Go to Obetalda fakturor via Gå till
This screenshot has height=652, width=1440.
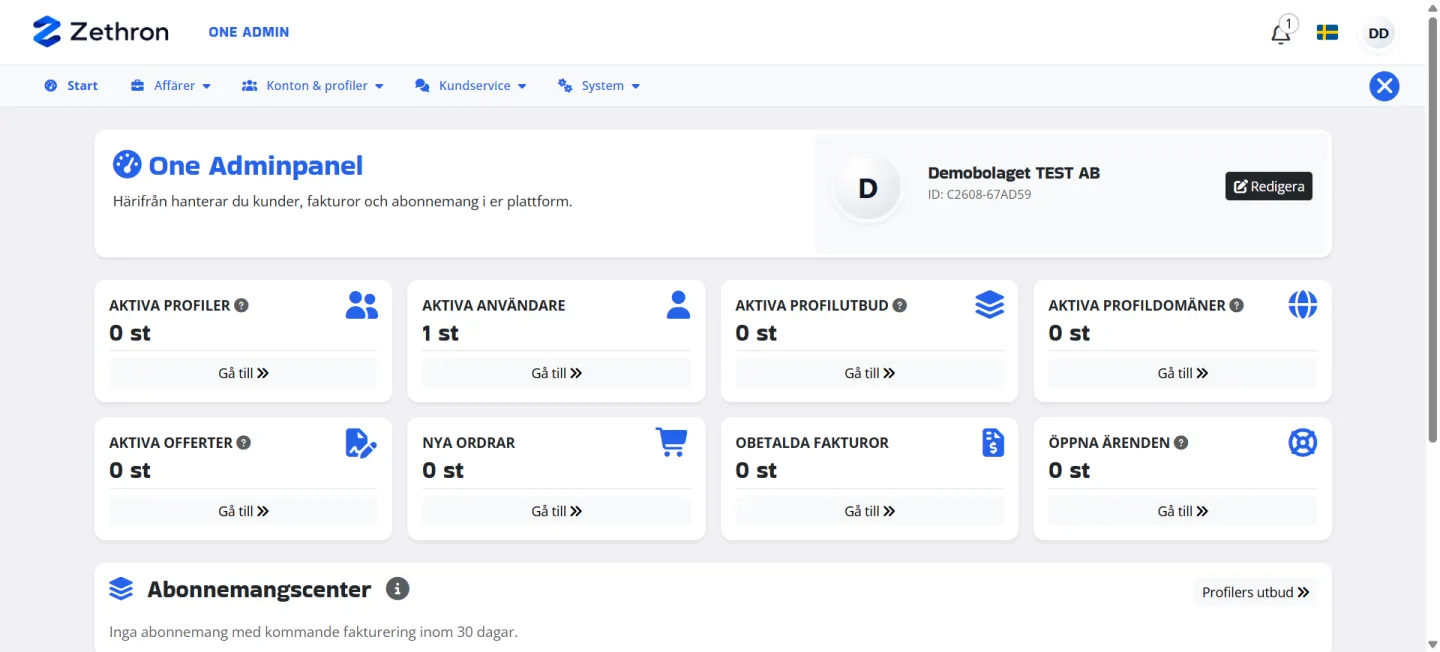click(869, 511)
